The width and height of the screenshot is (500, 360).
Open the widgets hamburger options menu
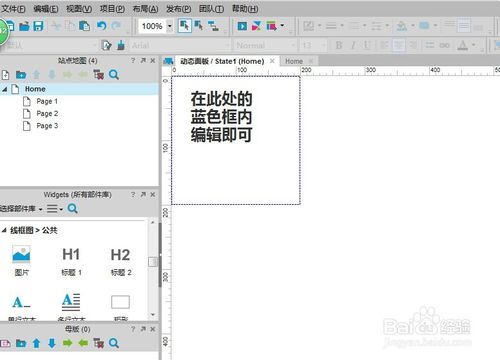(x=55, y=209)
